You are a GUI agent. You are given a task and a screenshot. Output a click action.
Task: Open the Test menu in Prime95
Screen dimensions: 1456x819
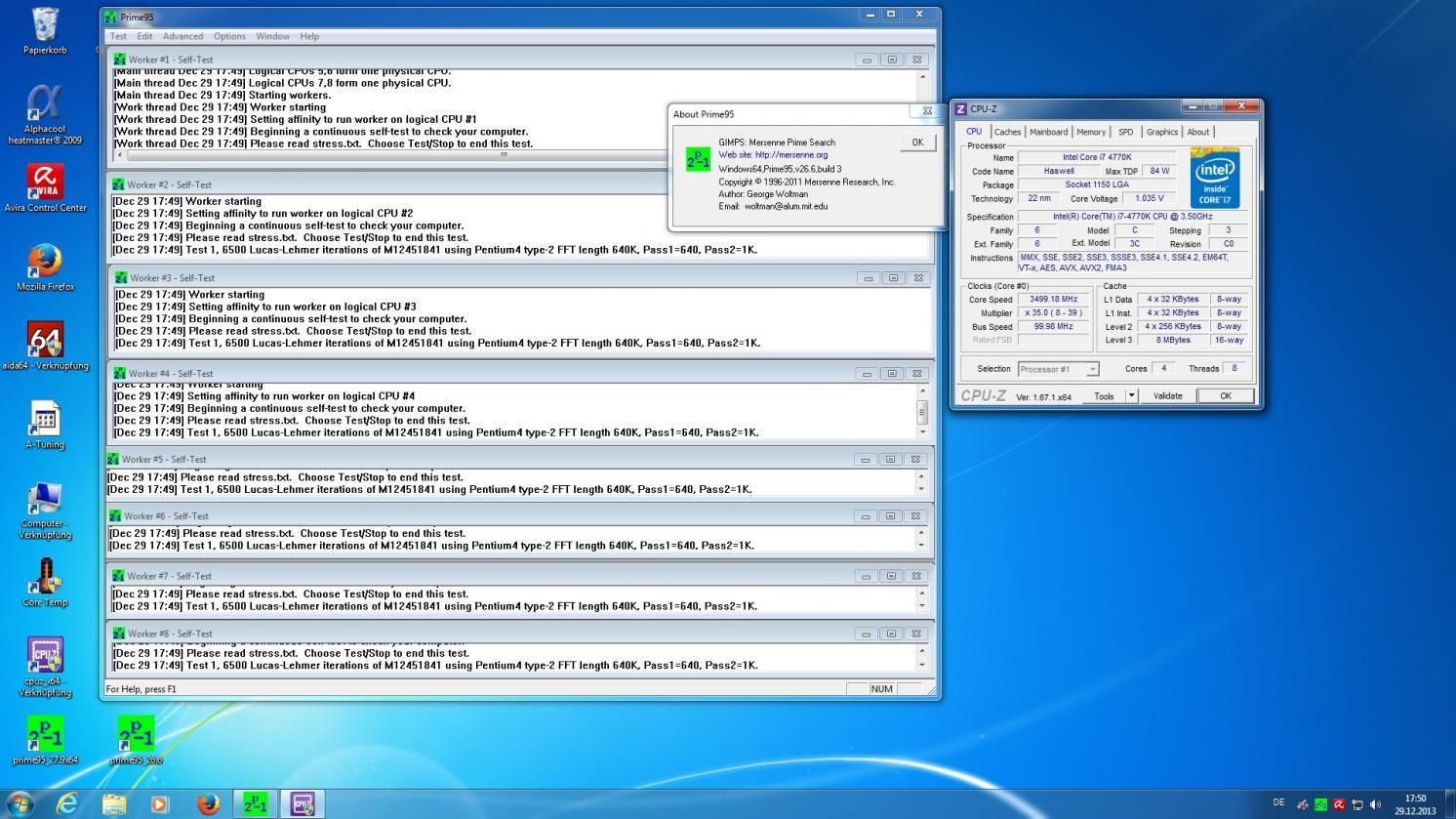tap(118, 36)
